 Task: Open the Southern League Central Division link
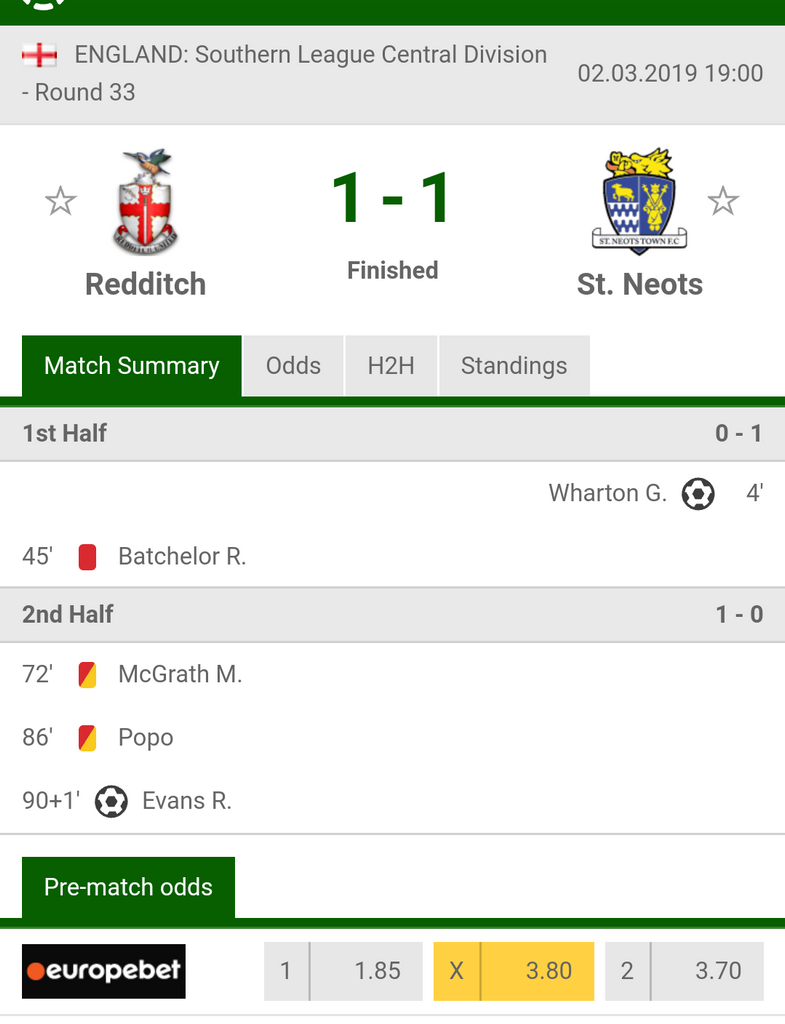310,55
